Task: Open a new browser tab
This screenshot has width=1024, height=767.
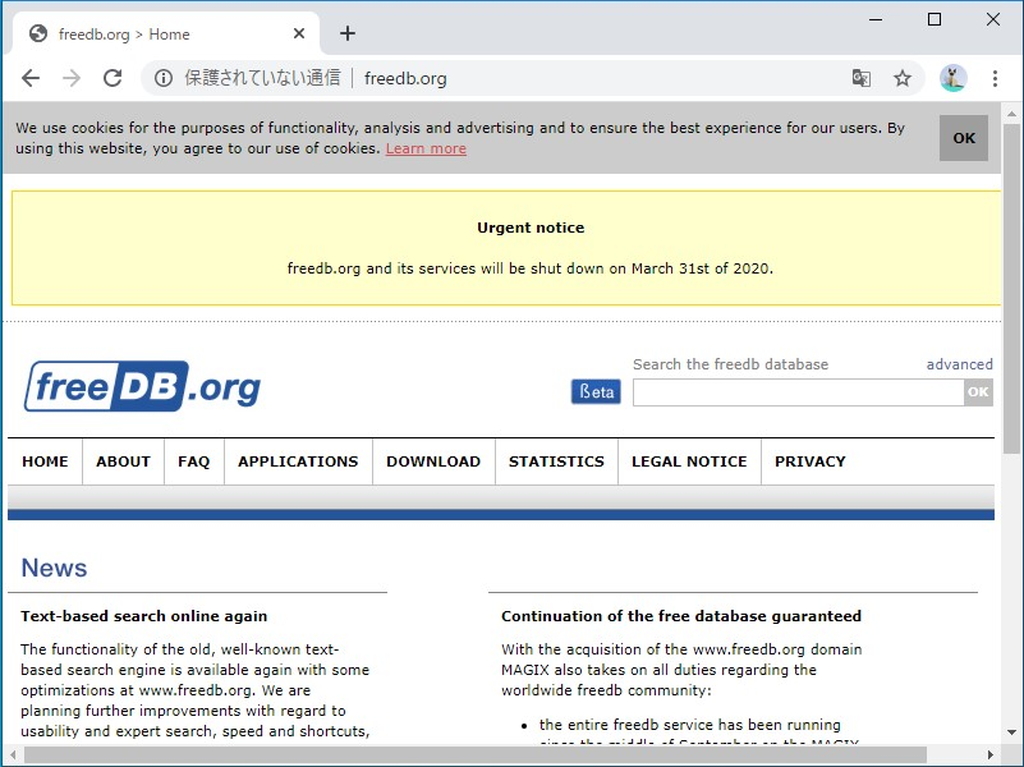Action: point(347,33)
